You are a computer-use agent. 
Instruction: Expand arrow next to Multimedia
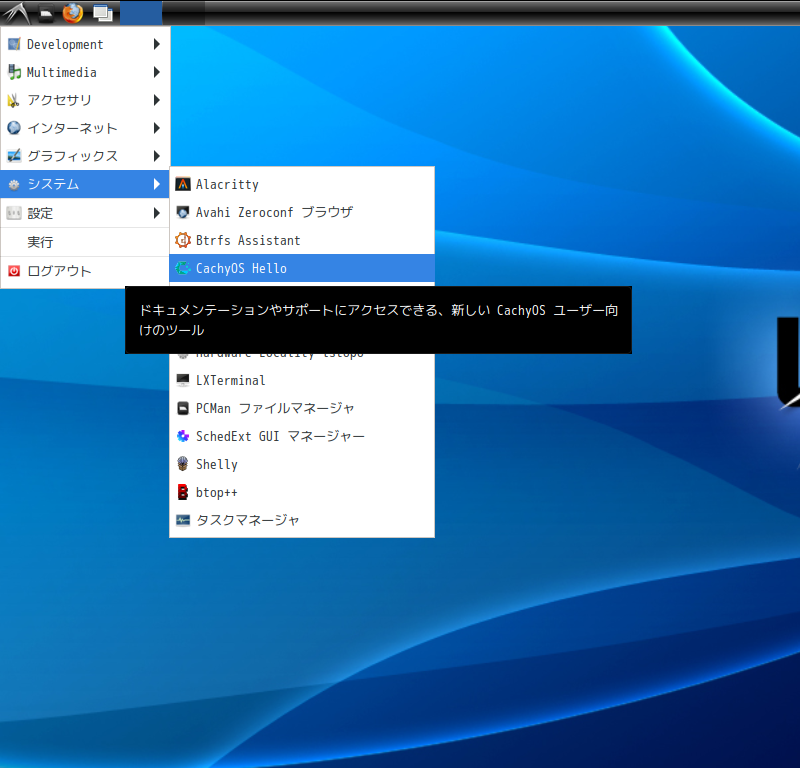pyautogui.click(x=157, y=72)
